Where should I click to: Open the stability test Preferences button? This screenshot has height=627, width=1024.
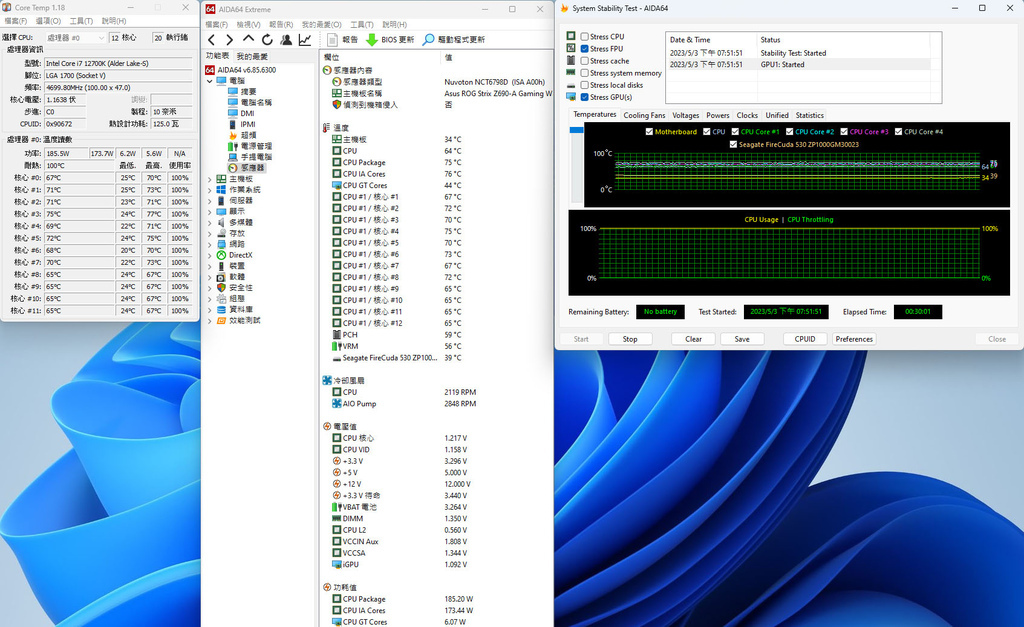[x=854, y=339]
